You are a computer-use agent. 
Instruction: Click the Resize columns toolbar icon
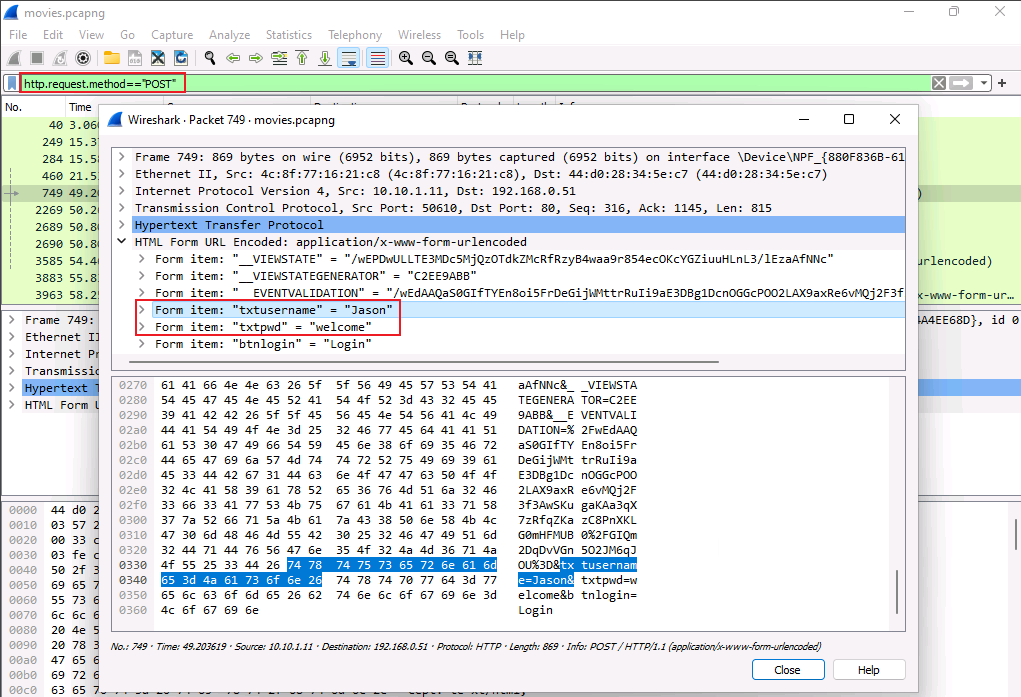[x=476, y=58]
